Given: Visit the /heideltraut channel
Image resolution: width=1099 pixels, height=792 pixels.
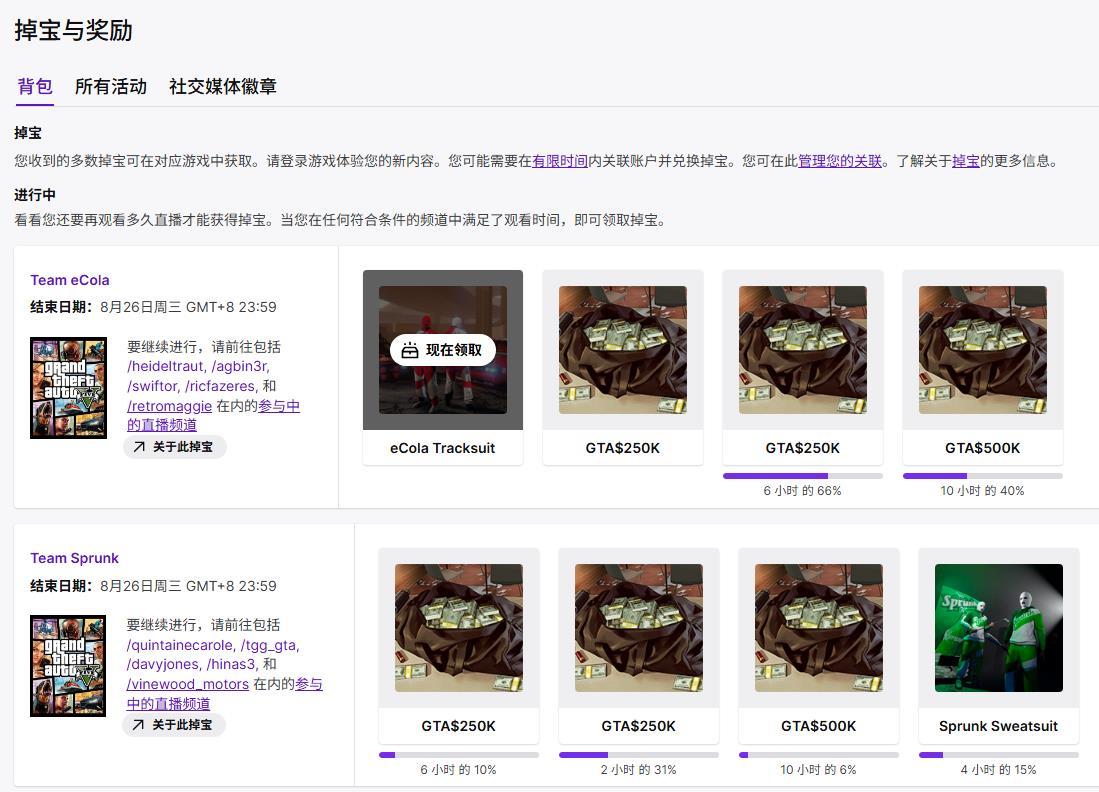Looking at the screenshot, I should 165,367.
